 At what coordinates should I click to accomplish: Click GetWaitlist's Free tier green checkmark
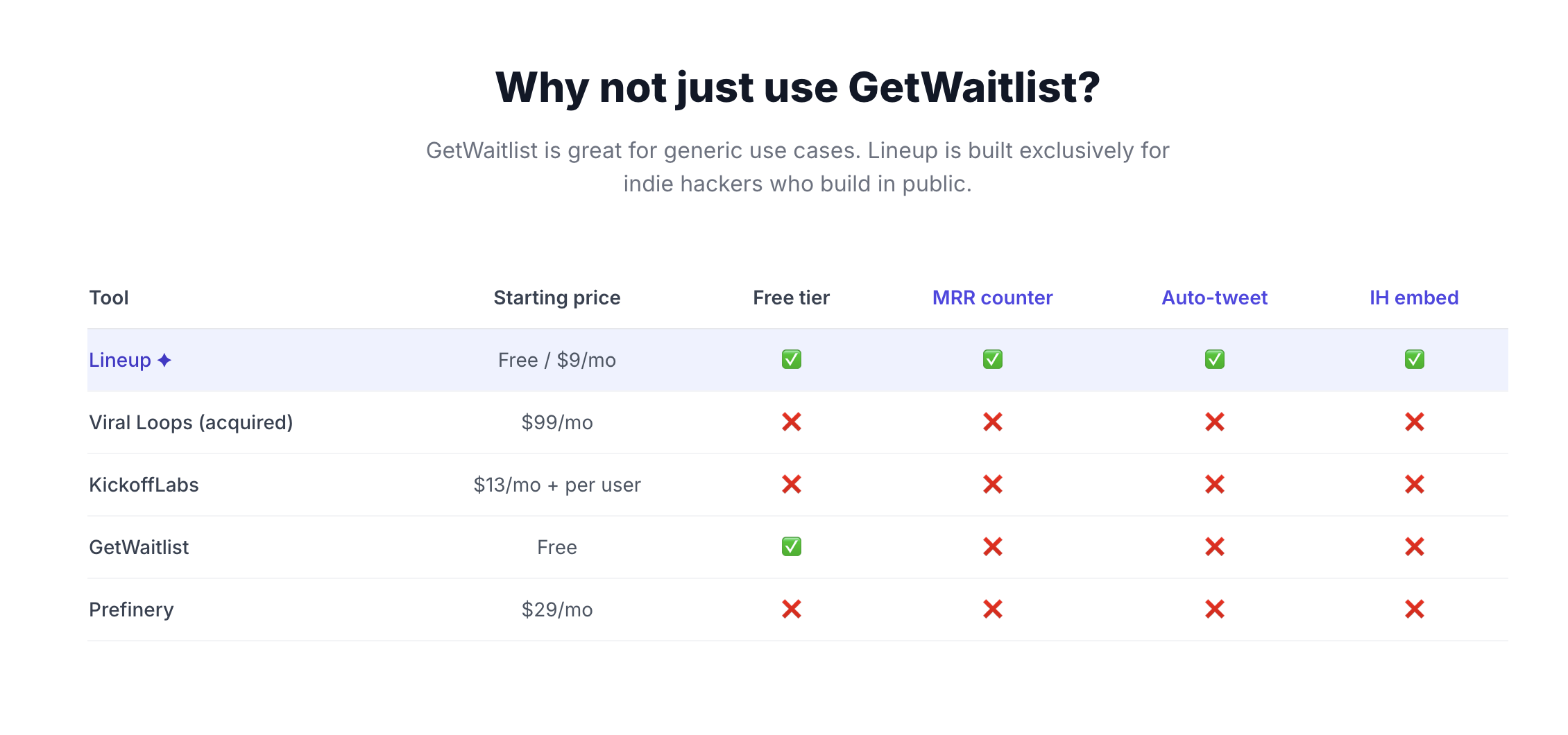[x=791, y=546]
